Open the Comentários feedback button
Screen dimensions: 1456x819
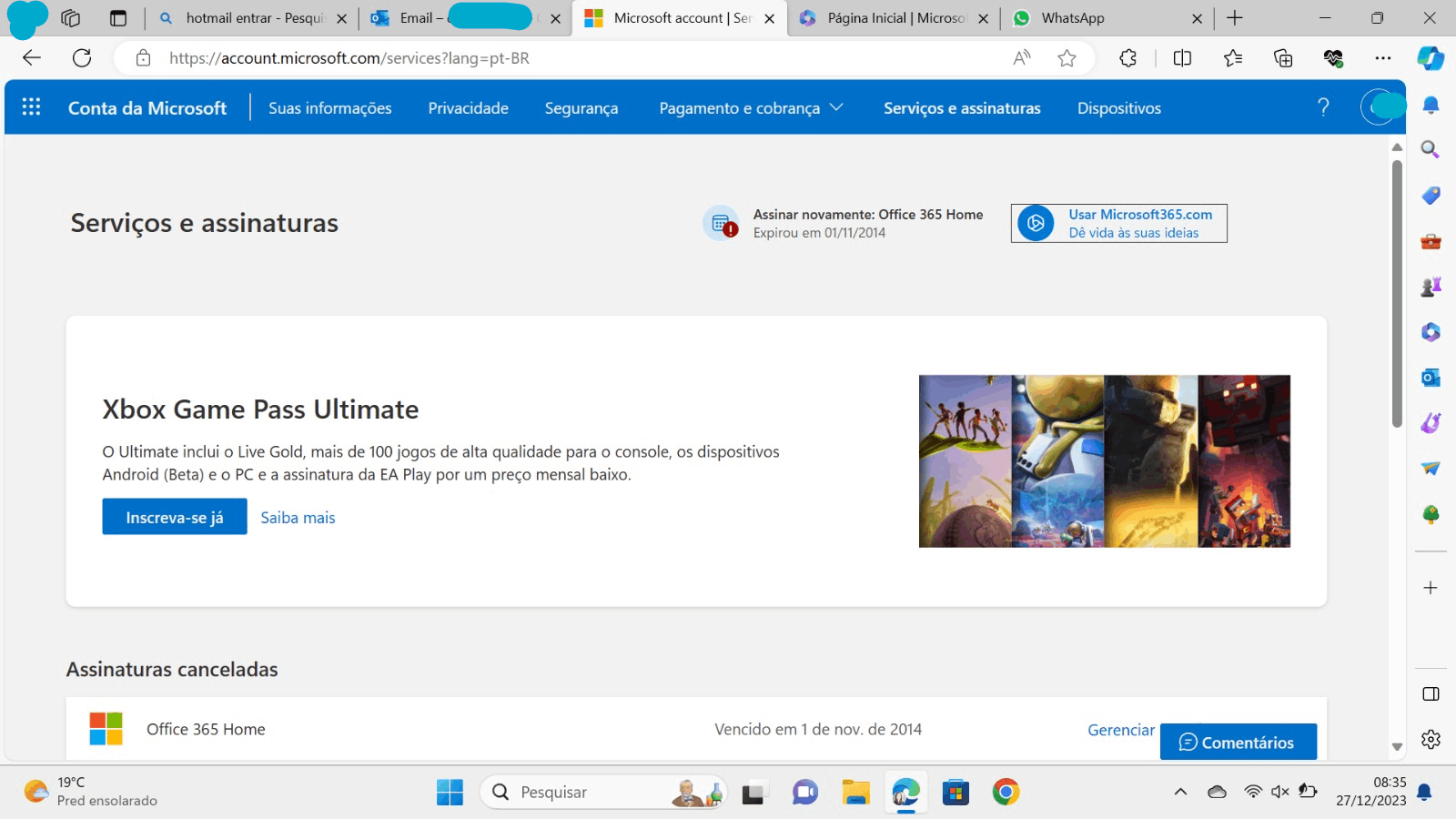coord(1238,742)
